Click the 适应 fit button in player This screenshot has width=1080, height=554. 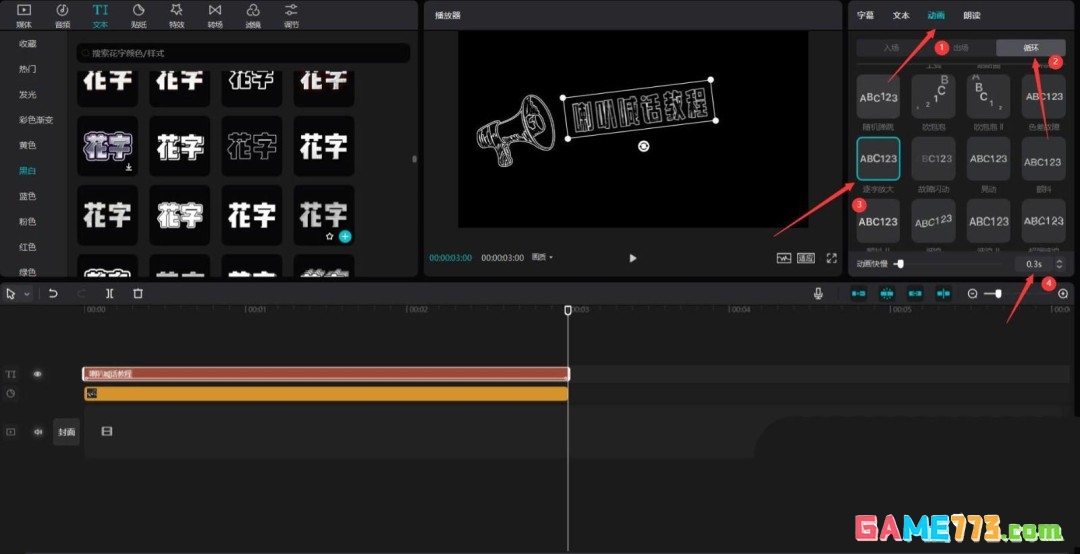tap(806, 258)
